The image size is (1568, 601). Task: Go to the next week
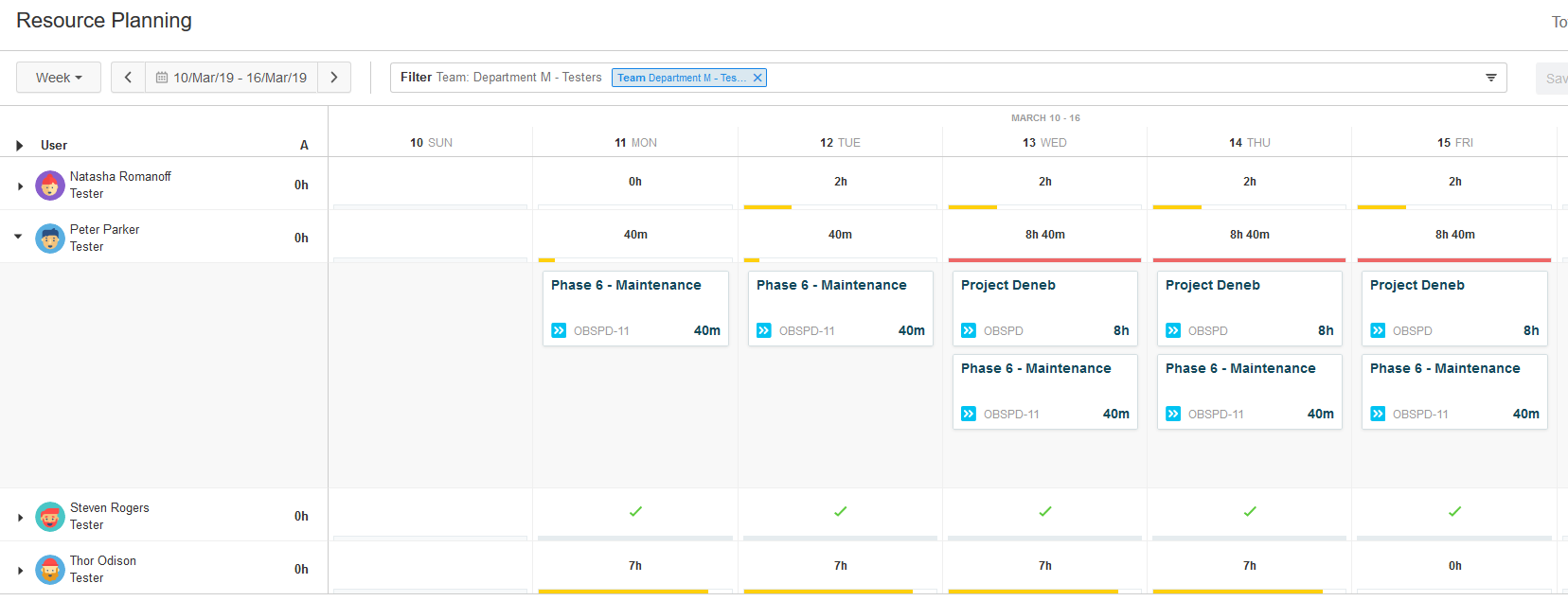tap(334, 78)
